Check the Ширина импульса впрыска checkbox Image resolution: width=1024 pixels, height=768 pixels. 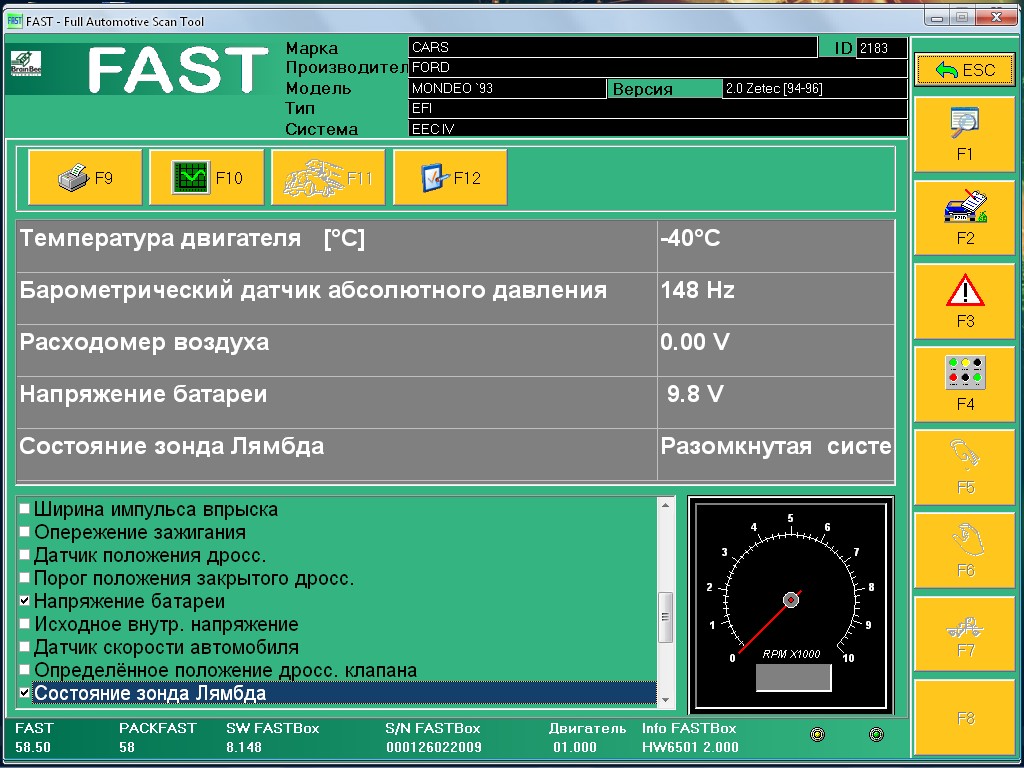click(x=25, y=509)
